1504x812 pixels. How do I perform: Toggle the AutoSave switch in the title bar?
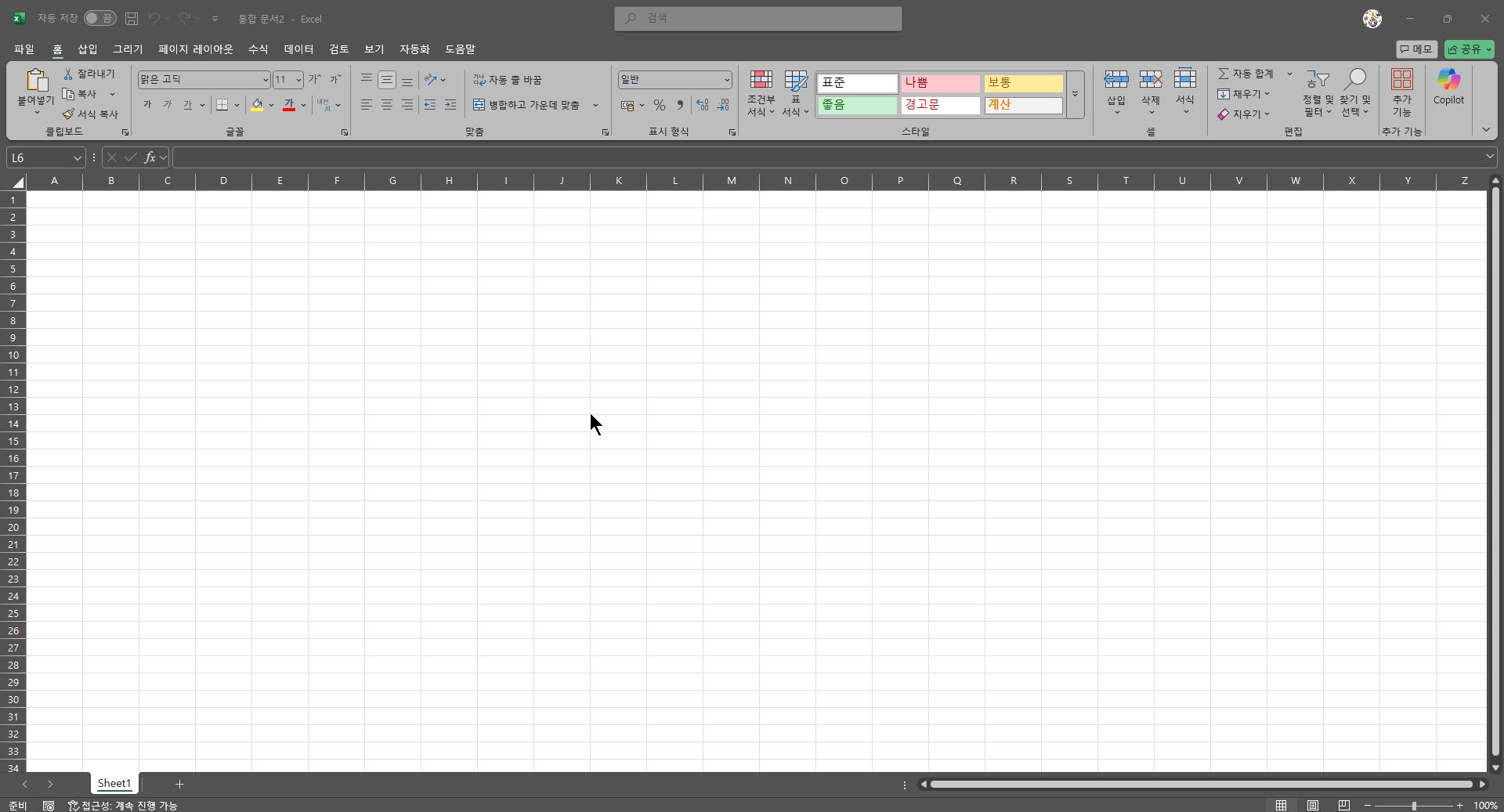(99, 18)
